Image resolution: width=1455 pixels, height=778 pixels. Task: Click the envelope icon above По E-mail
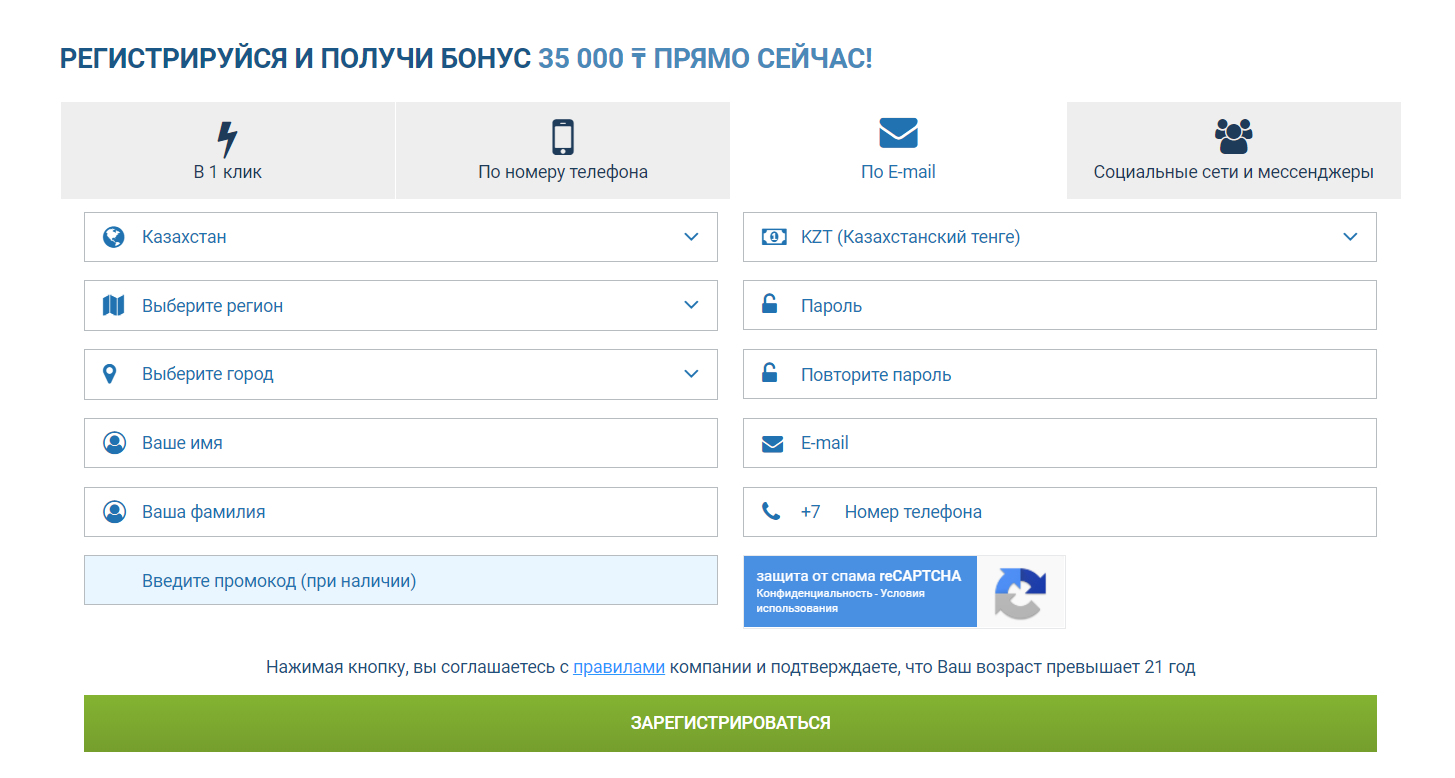click(x=898, y=133)
